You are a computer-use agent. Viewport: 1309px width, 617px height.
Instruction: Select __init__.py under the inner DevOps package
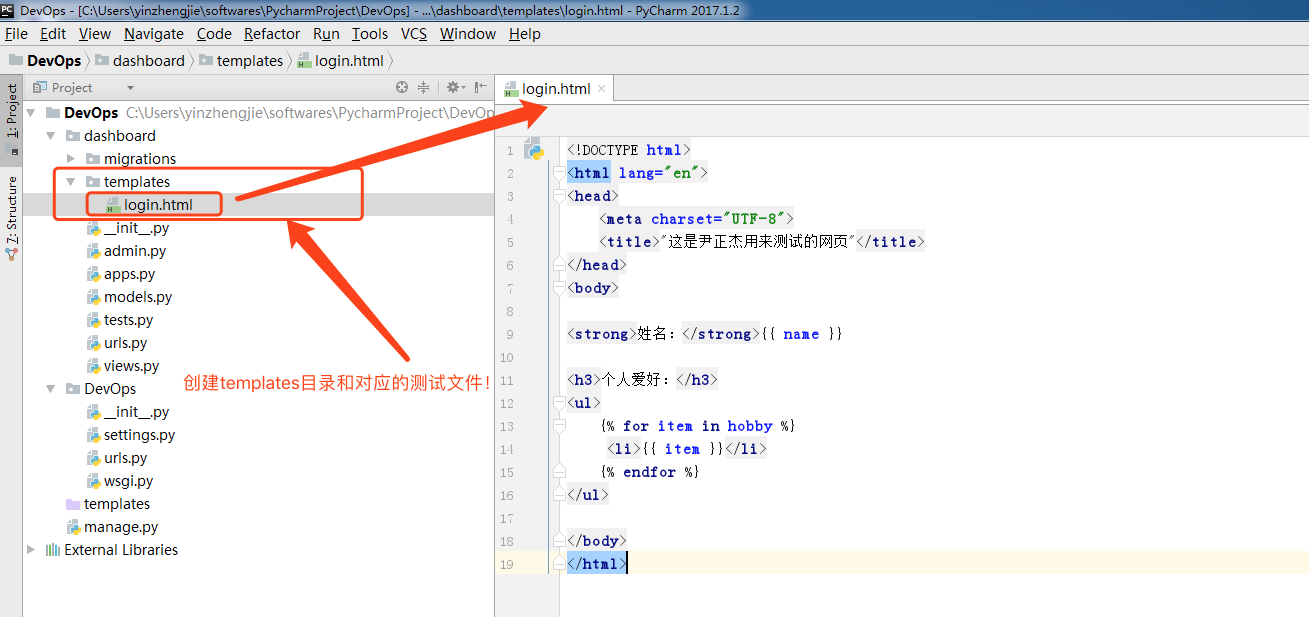coord(136,412)
